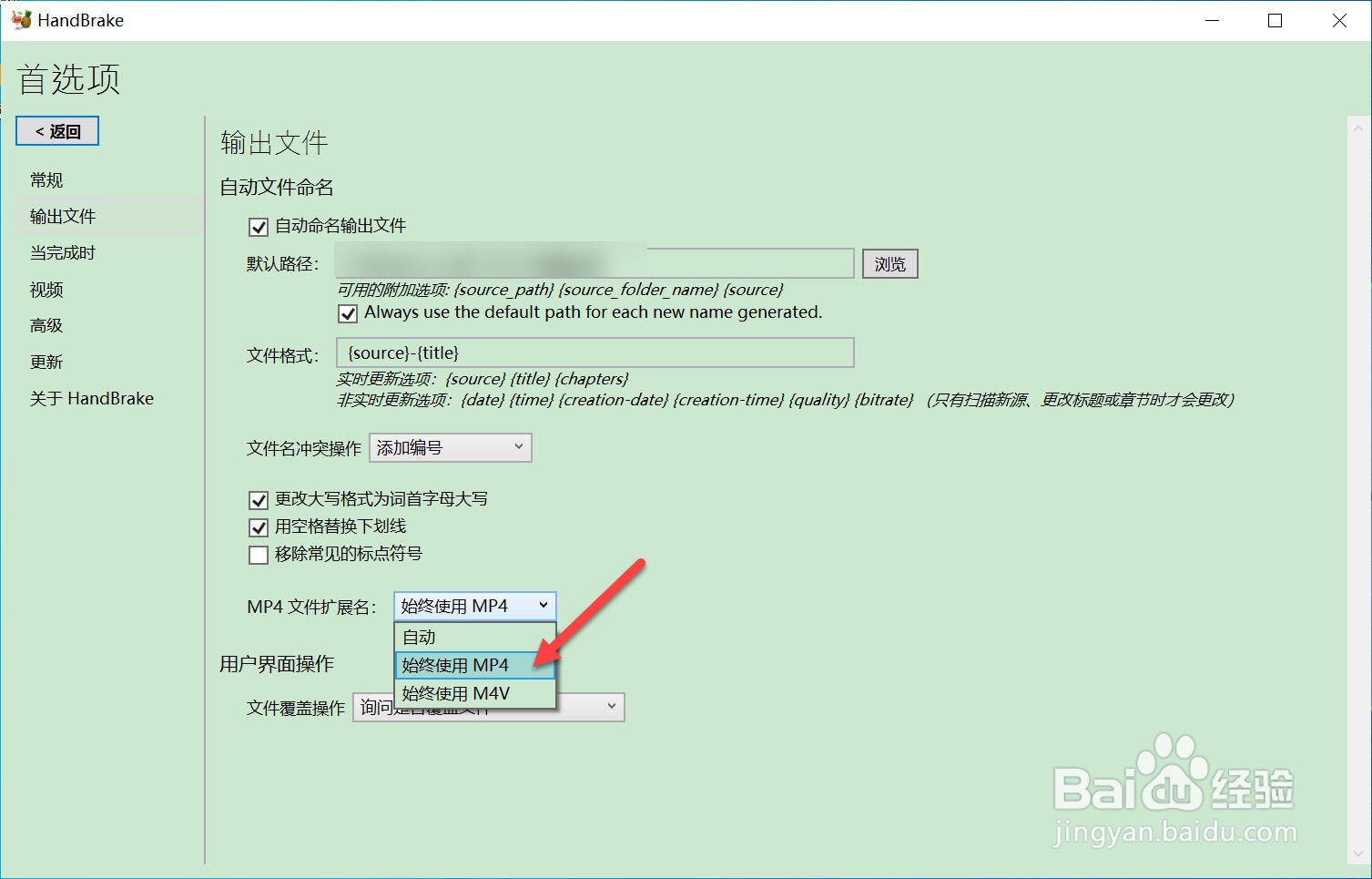The width and height of the screenshot is (1372, 879).
Task: Go back using the 返回 button
Action: coord(57,131)
